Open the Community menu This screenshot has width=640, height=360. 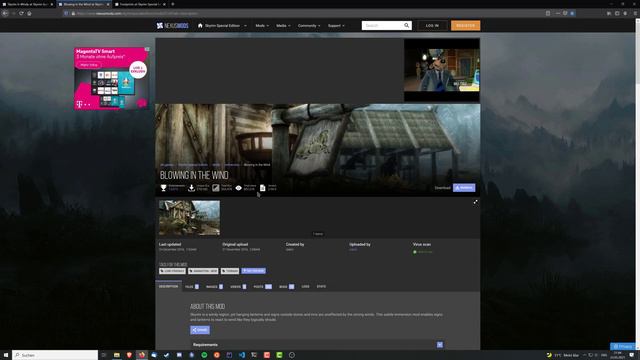click(x=309, y=26)
